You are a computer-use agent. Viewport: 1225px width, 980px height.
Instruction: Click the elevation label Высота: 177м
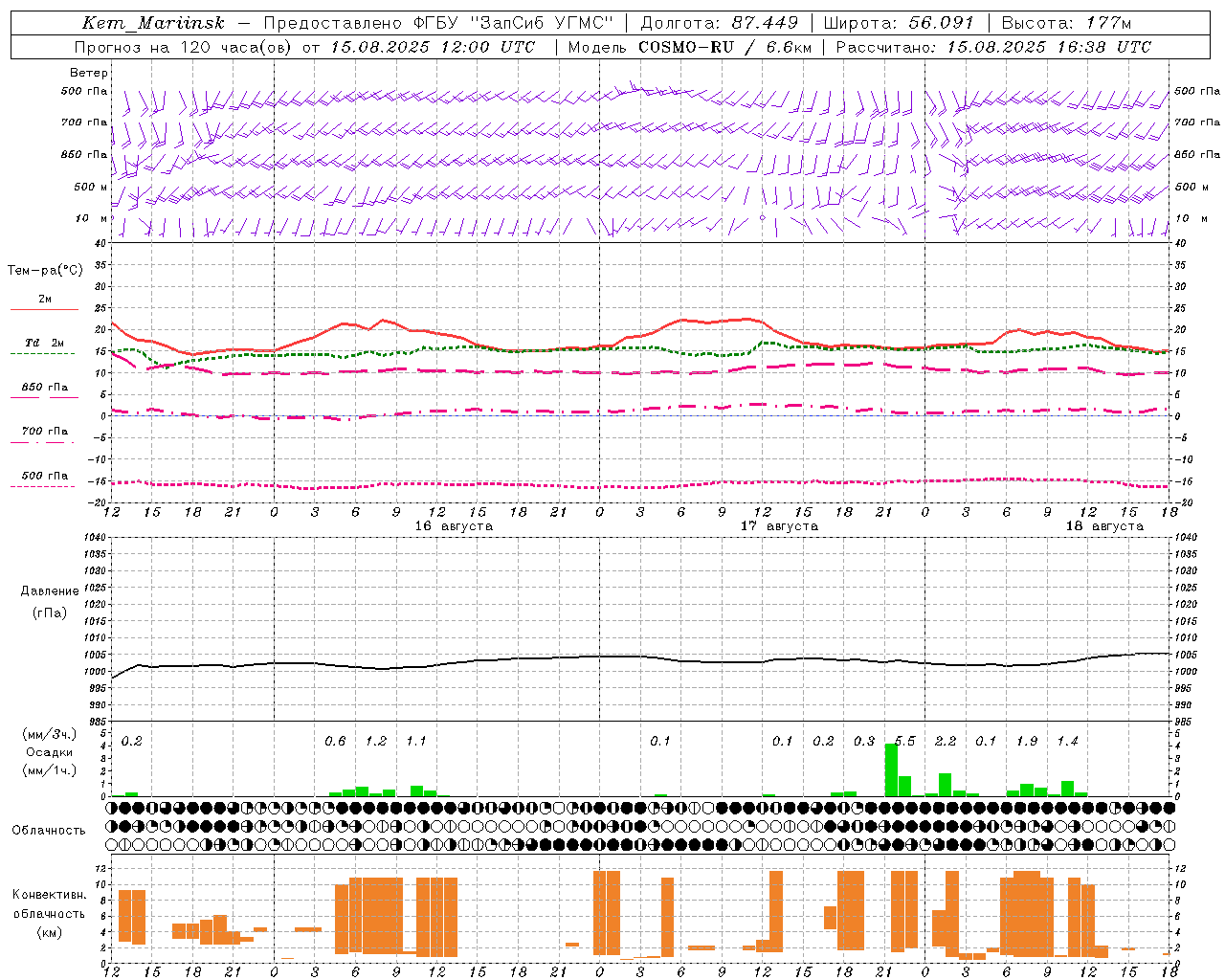tap(1067, 23)
